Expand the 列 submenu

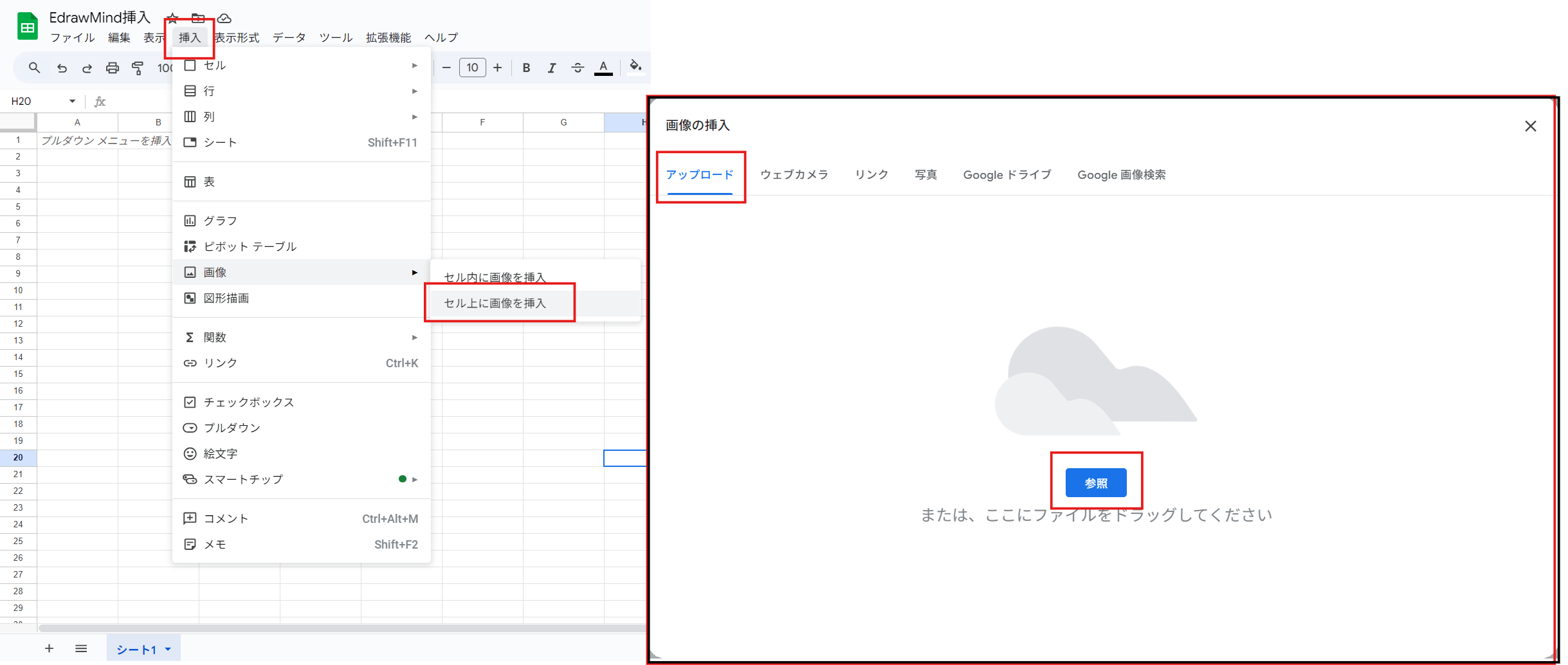[302, 117]
